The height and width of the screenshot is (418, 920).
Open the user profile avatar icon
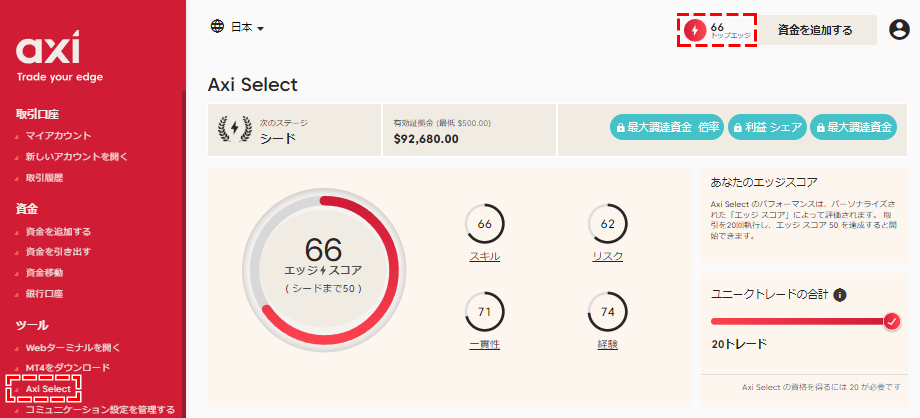[x=899, y=29]
